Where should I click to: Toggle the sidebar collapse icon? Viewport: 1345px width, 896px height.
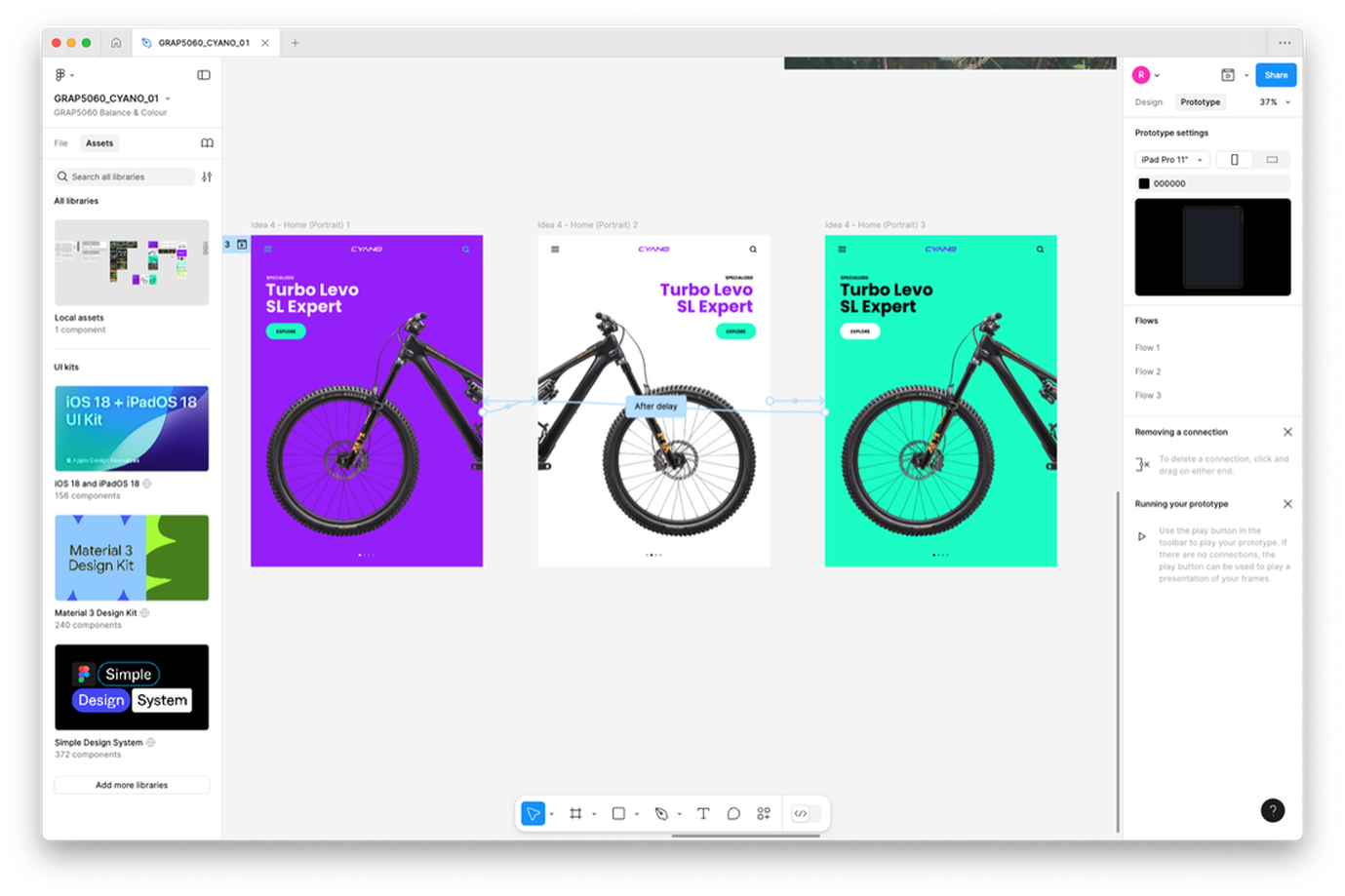[x=204, y=75]
